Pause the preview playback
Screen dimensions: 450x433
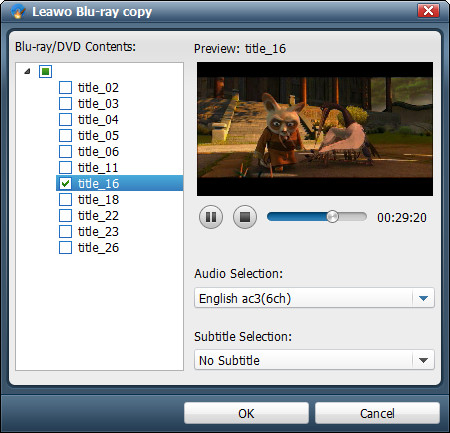(x=211, y=217)
